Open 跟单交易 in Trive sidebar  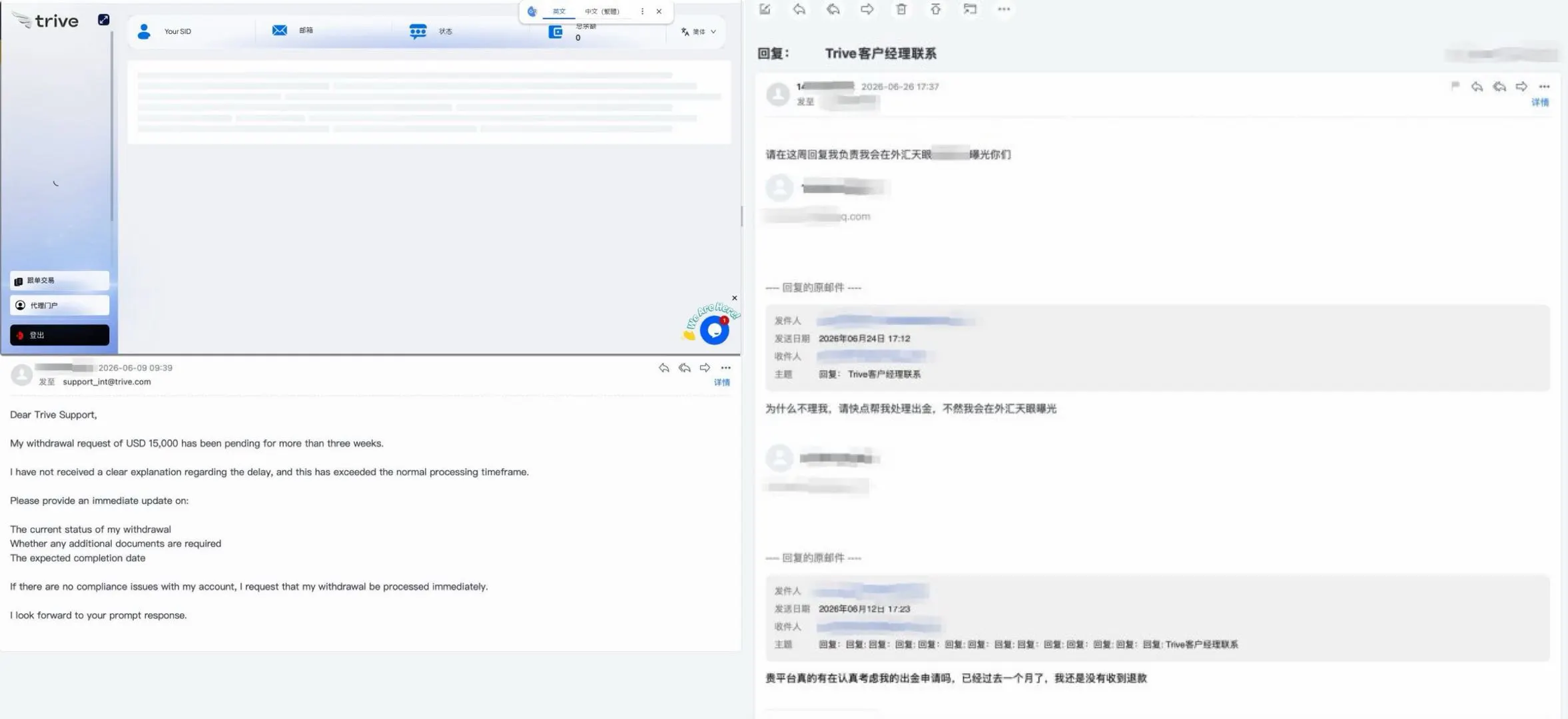[59, 280]
